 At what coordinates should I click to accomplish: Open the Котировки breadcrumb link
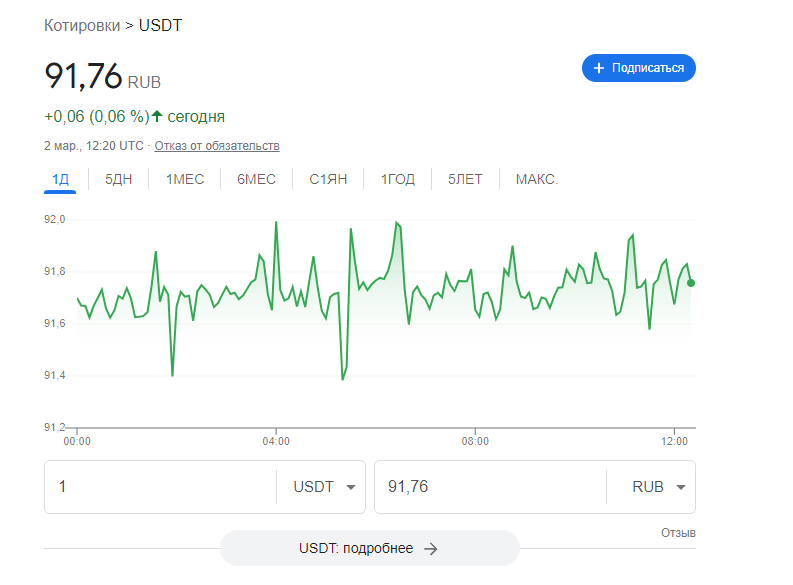click(82, 25)
